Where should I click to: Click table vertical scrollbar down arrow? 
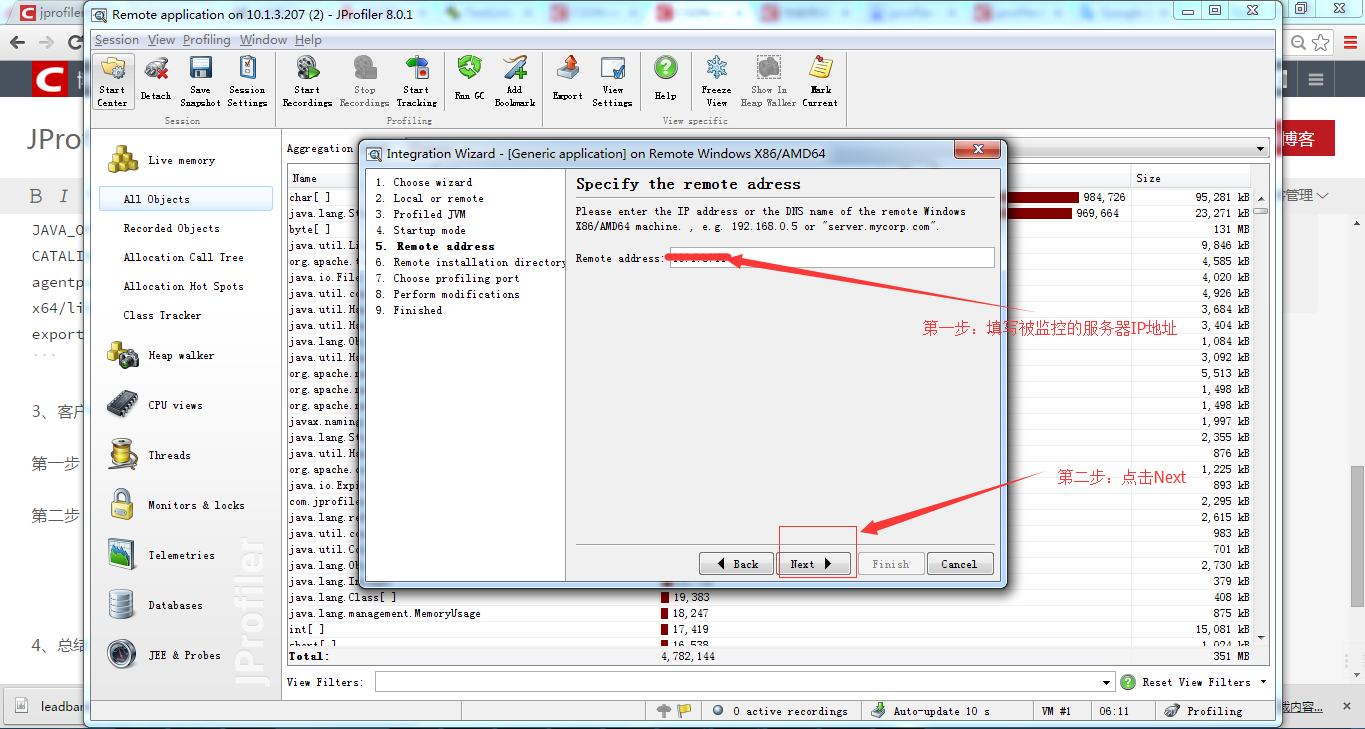point(1260,637)
